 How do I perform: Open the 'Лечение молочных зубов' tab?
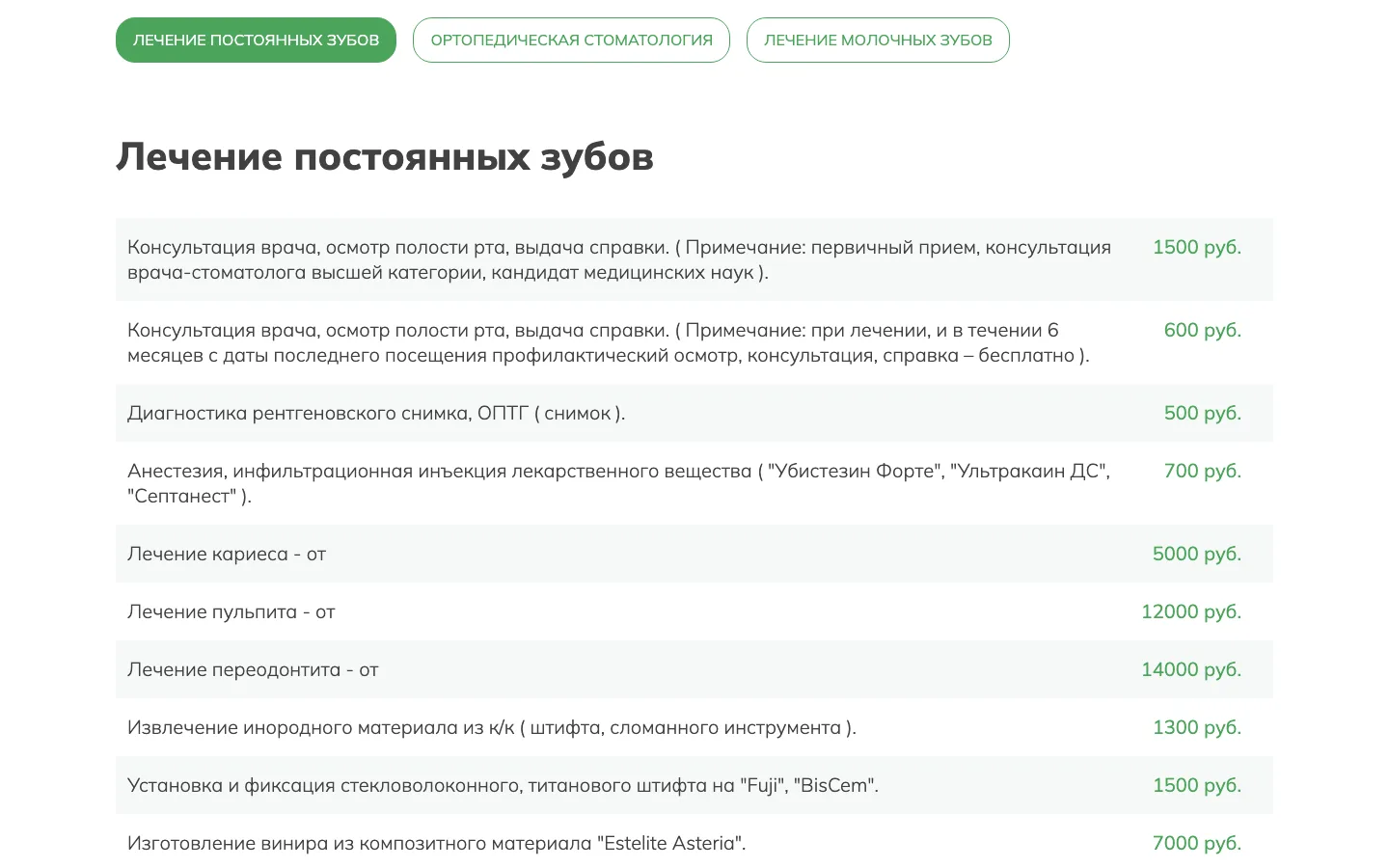pyautogui.click(x=878, y=40)
